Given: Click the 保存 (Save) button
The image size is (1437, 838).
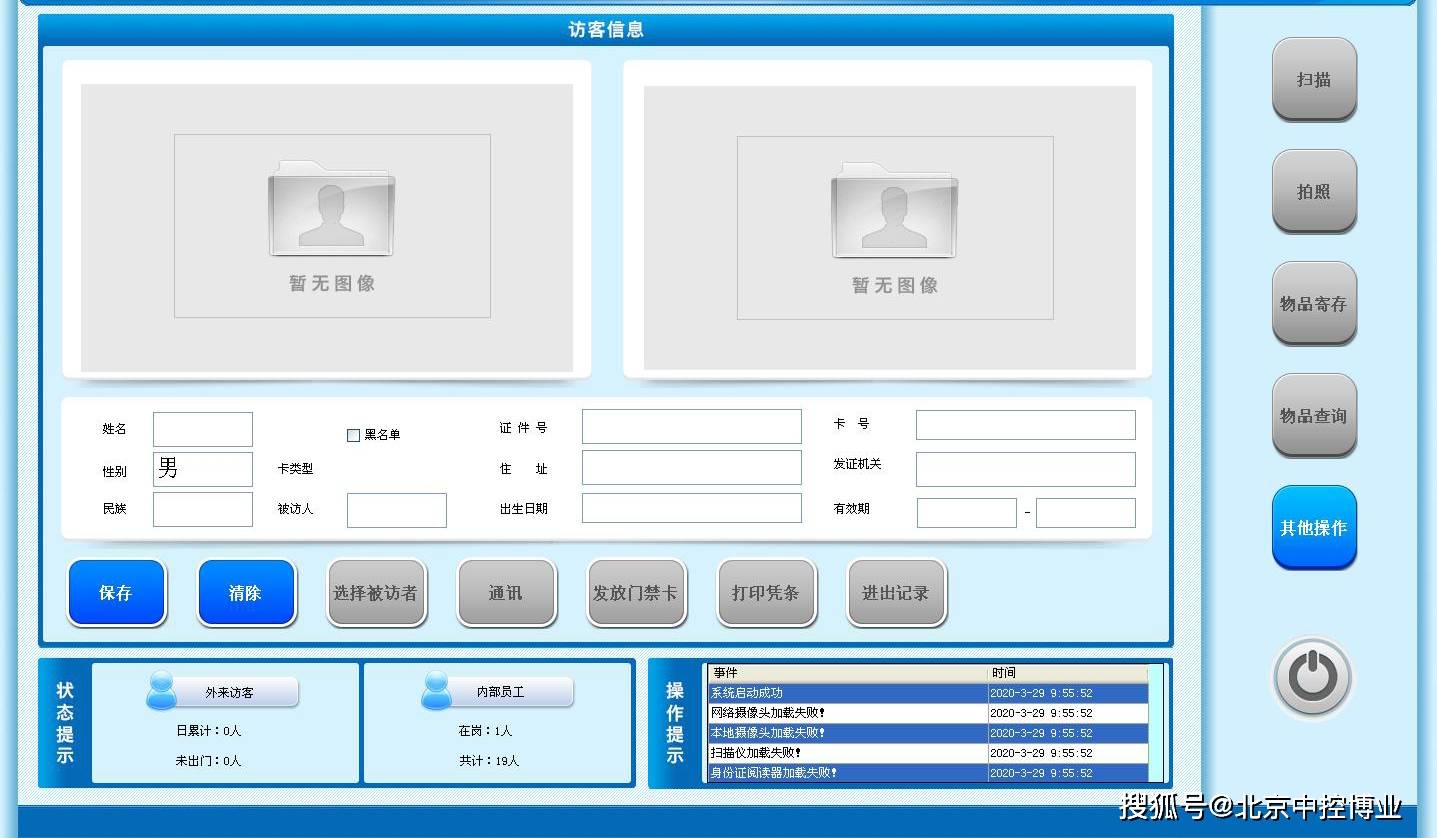Looking at the screenshot, I should (116, 592).
